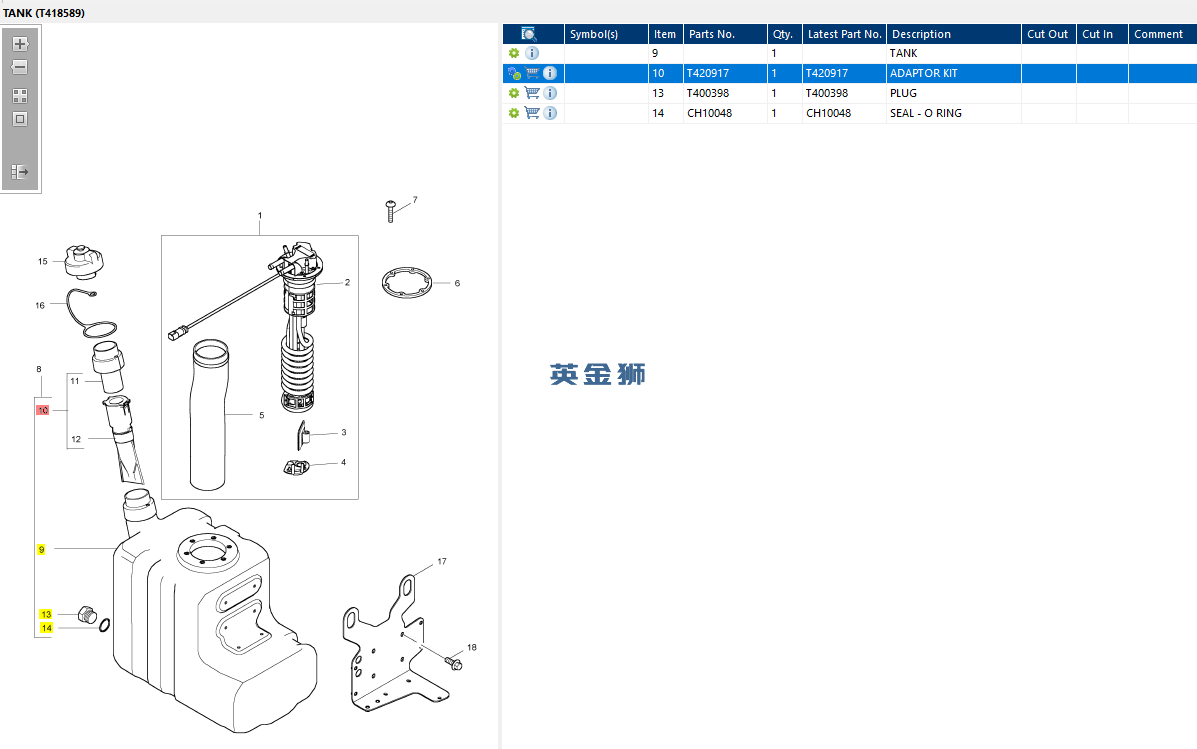Image resolution: width=1197 pixels, height=749 pixels.
Task: Sort by the Symbol(s) column header
Action: (x=606, y=34)
